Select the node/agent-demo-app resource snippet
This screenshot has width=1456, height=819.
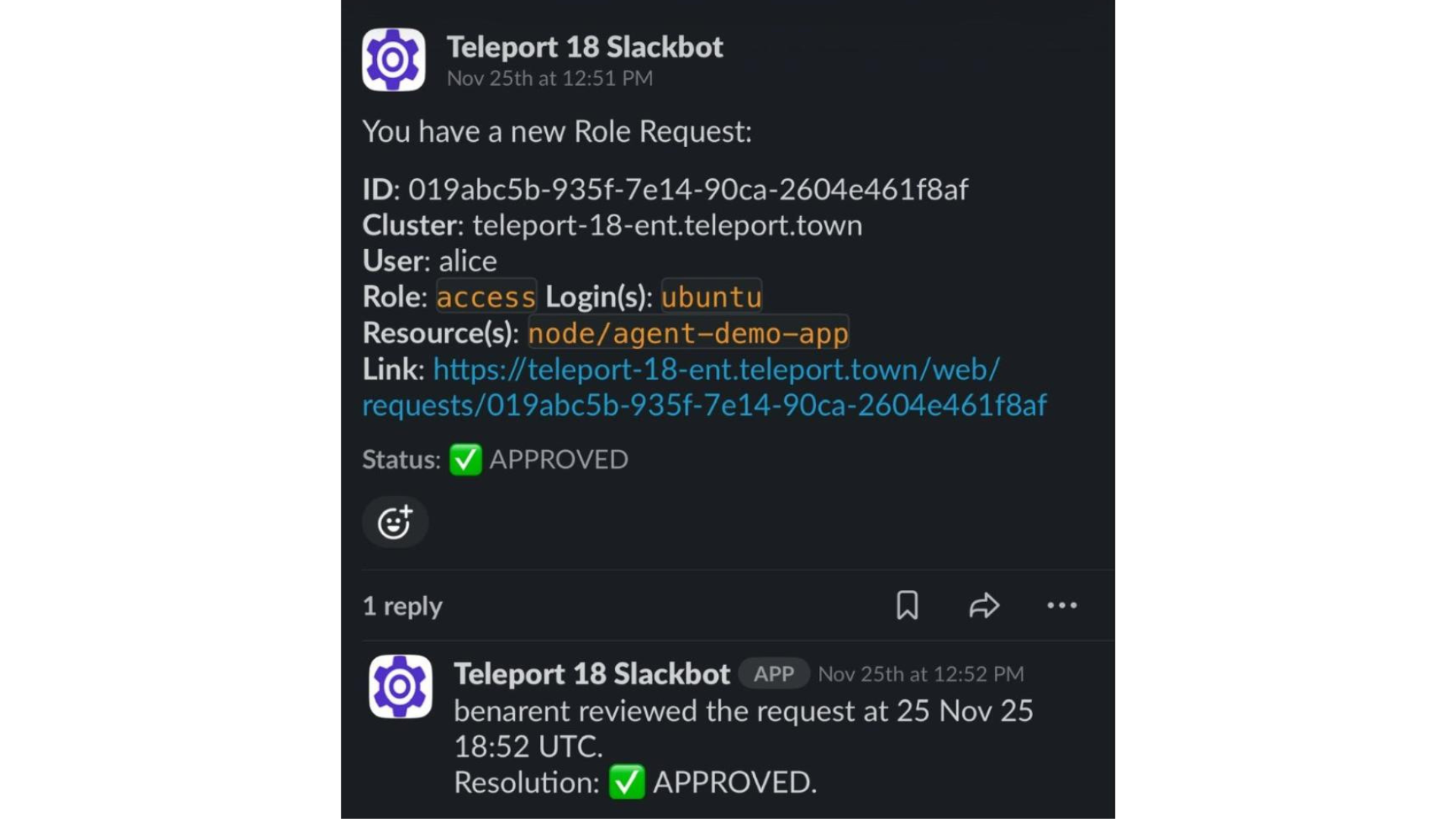(x=688, y=332)
